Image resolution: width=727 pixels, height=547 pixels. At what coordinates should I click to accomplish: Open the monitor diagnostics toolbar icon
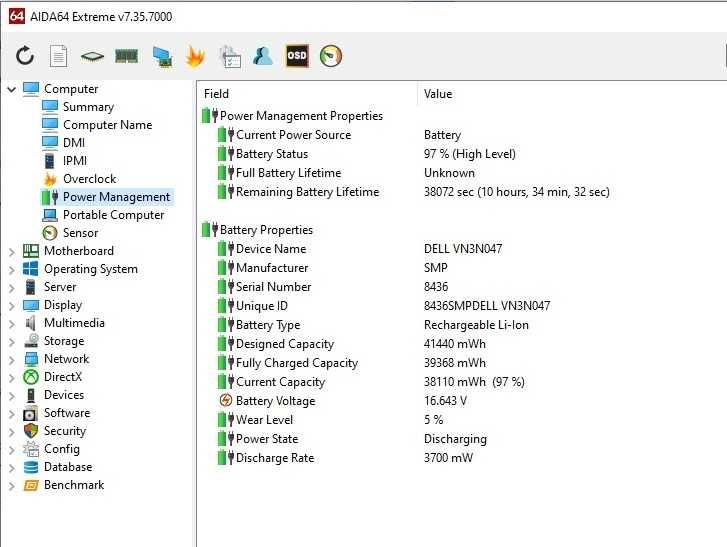click(x=162, y=57)
